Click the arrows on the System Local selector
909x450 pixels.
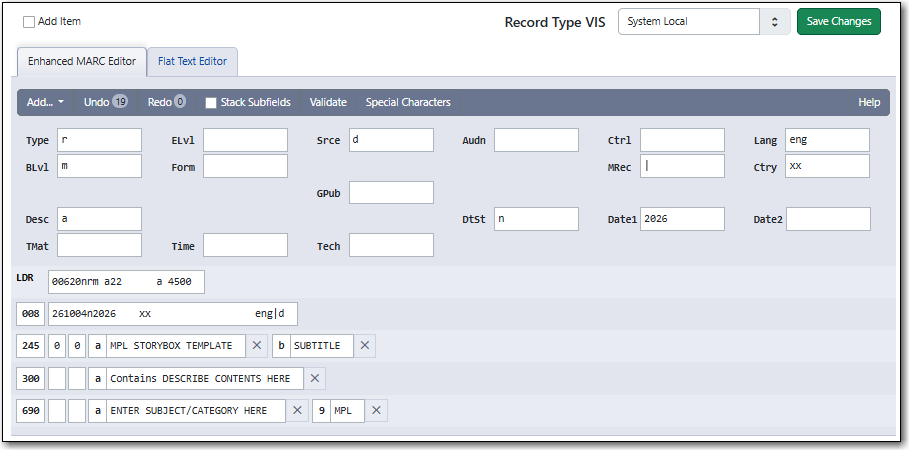click(775, 21)
